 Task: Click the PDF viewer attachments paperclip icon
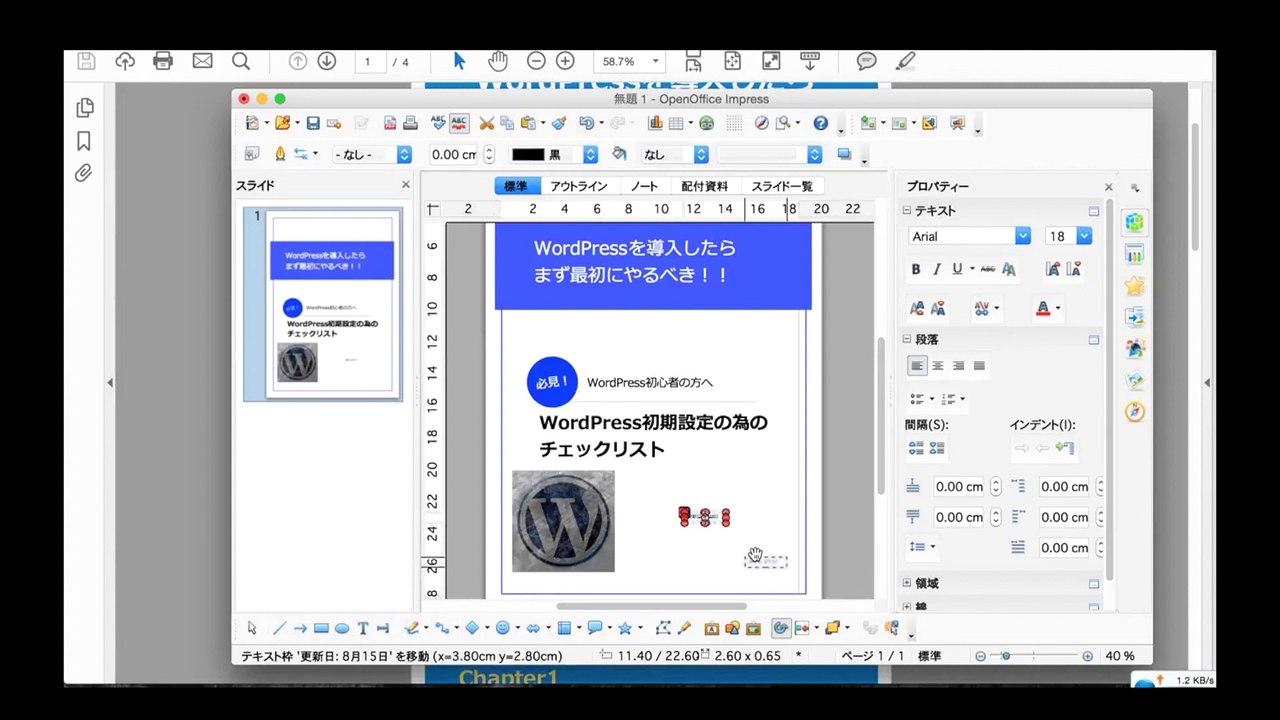pyautogui.click(x=84, y=173)
